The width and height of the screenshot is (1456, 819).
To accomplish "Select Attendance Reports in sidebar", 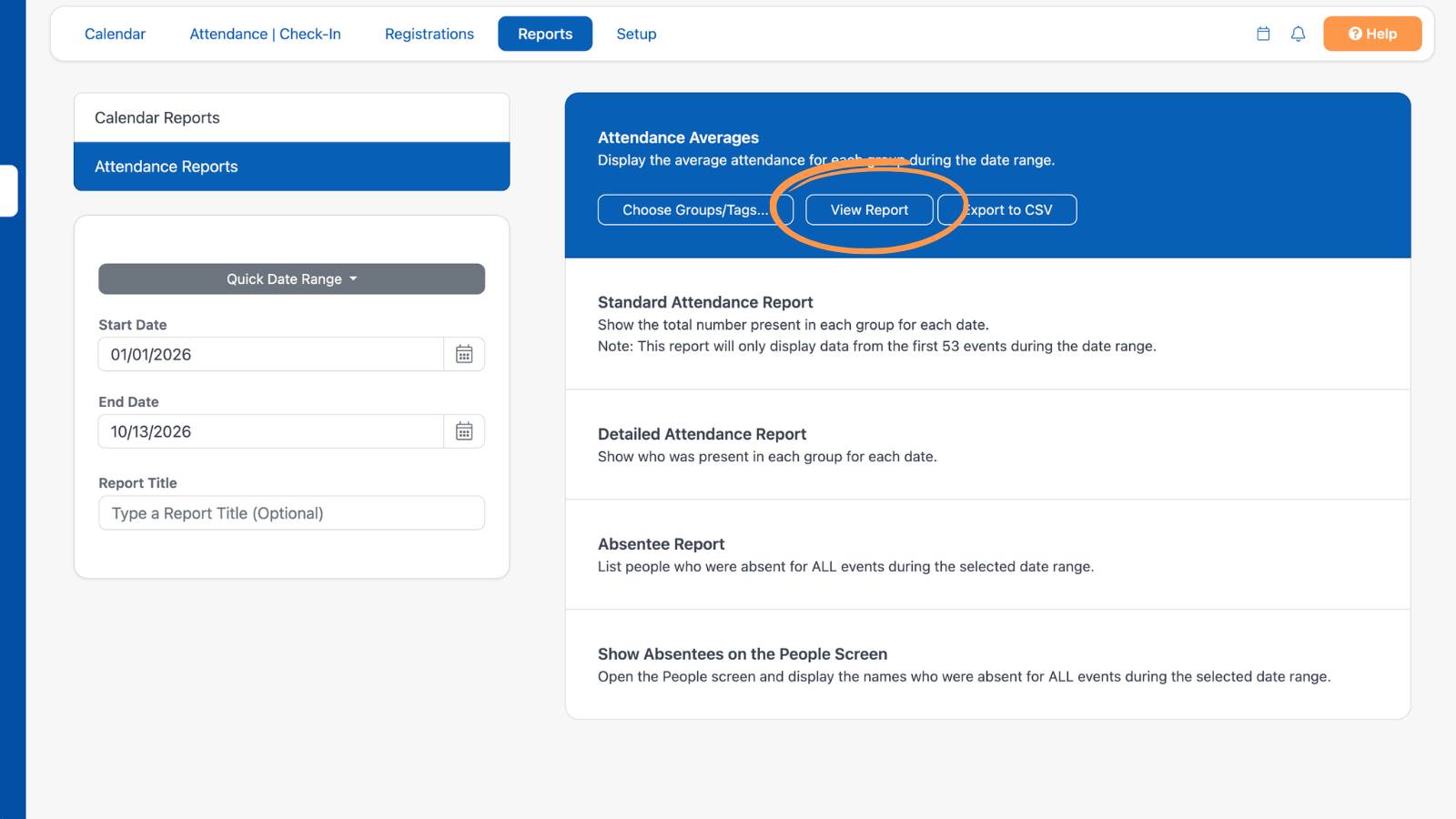I will [x=291, y=167].
